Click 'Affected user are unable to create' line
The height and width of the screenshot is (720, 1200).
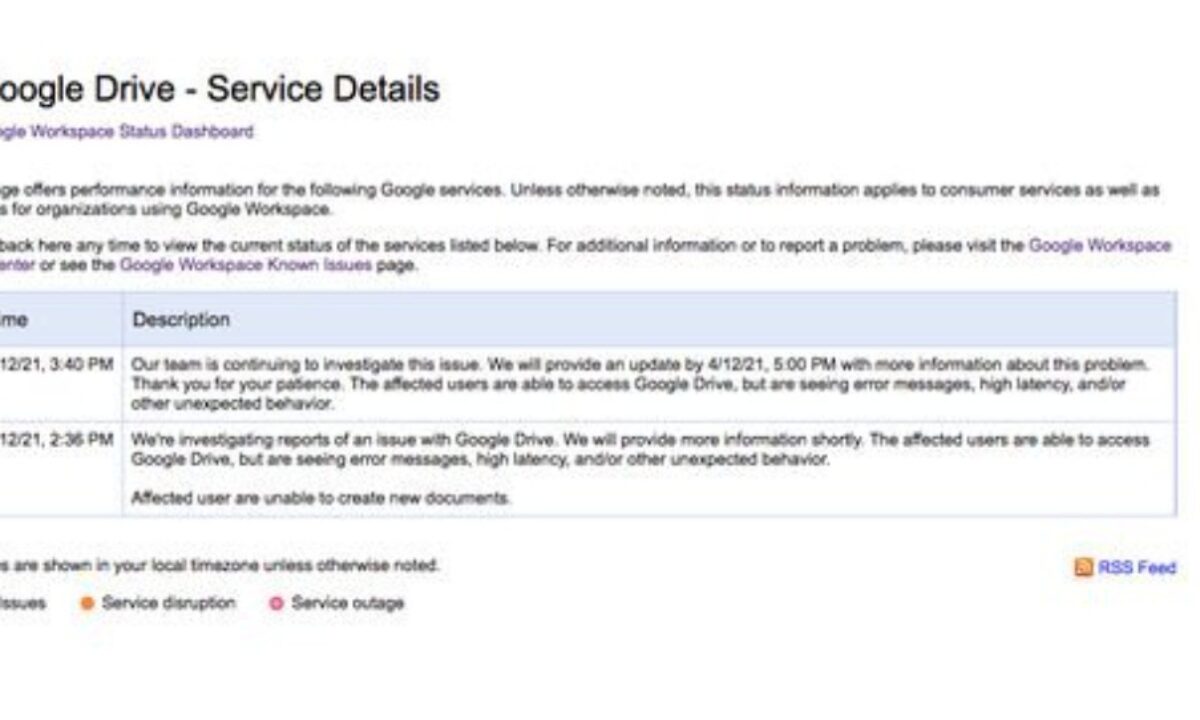[322, 498]
